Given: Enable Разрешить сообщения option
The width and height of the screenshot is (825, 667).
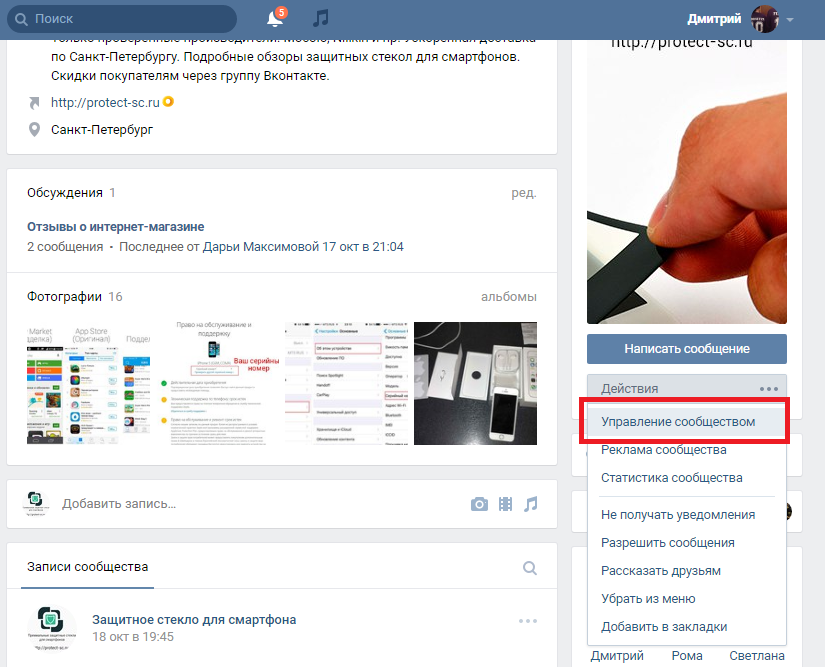Looking at the screenshot, I should point(667,543).
